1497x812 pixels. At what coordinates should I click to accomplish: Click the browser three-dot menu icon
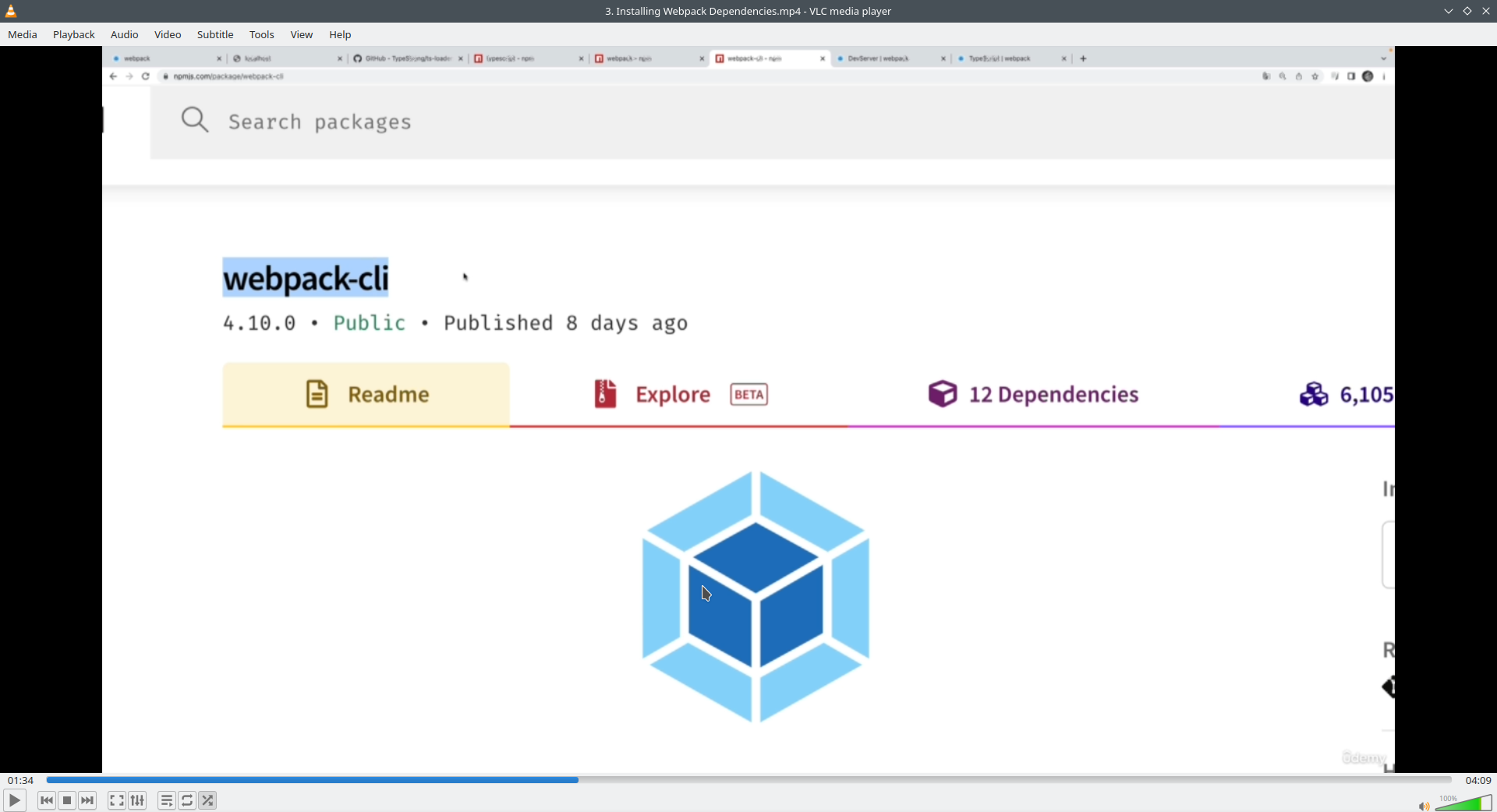[1384, 76]
